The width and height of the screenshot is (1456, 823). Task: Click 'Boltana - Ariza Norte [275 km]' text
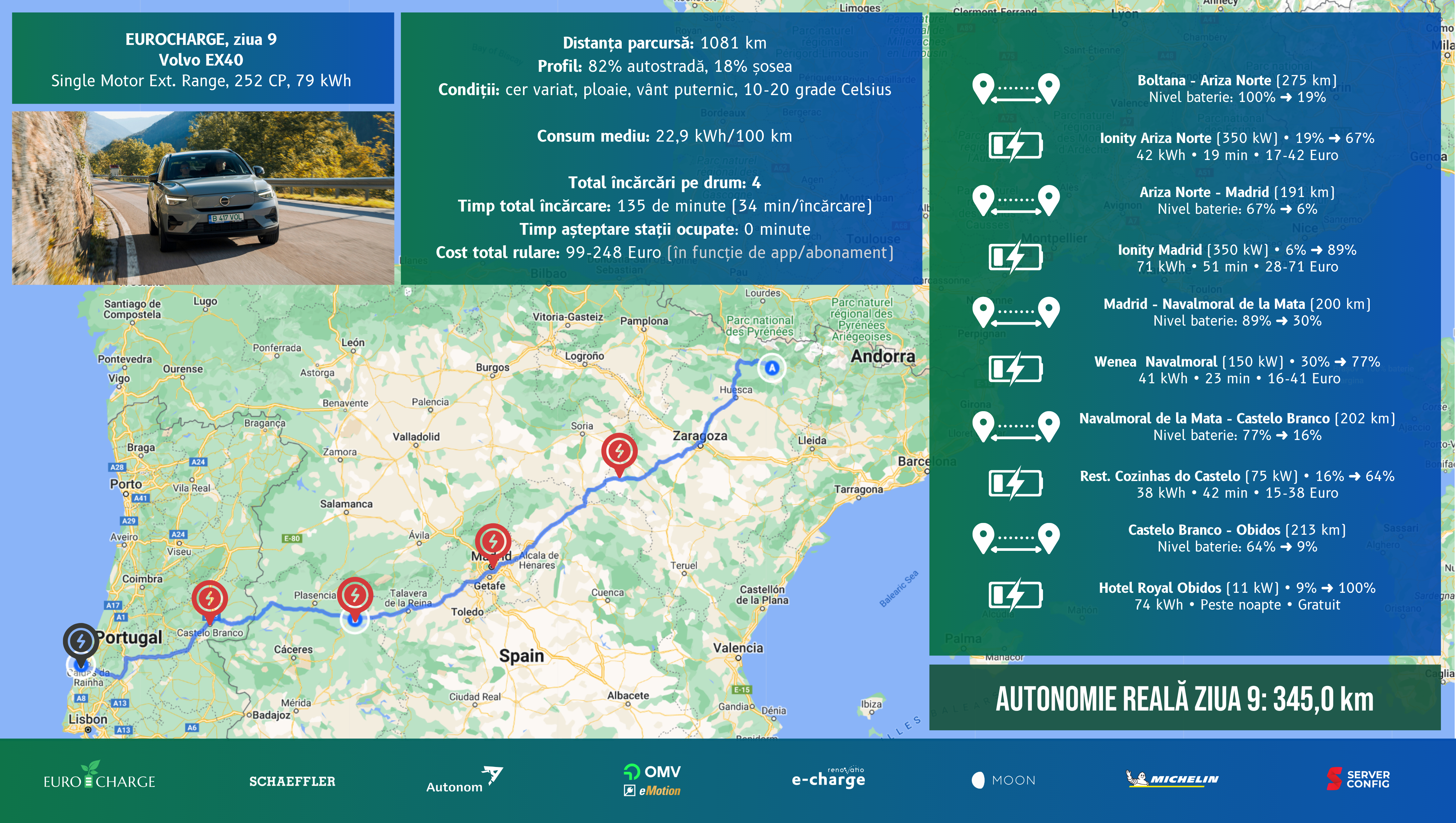pos(1237,80)
